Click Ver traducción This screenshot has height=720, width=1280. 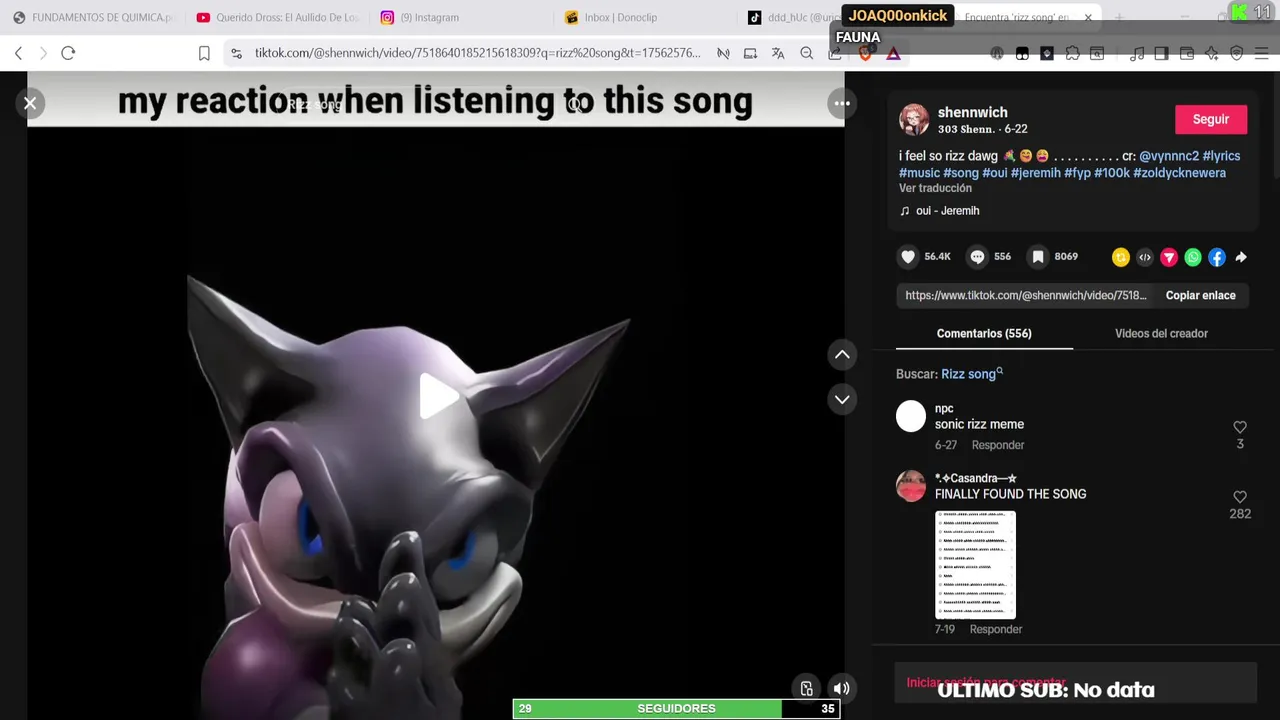[935, 188]
